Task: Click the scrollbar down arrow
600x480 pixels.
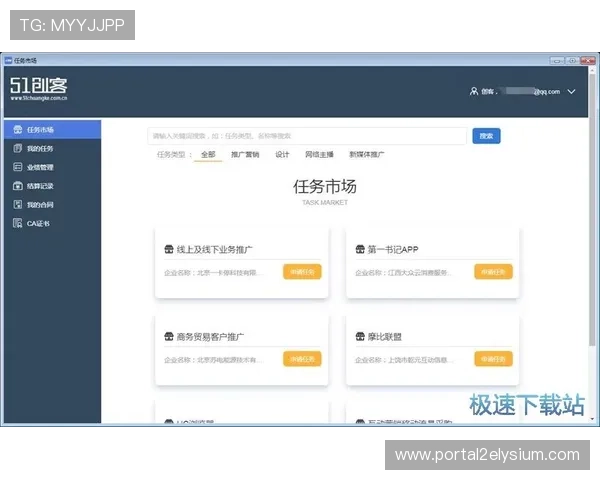Action: click(592, 419)
